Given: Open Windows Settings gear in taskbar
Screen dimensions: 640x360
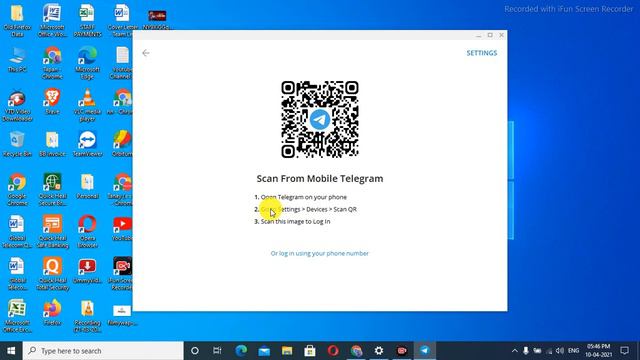Looking at the screenshot, I should click(x=379, y=351).
